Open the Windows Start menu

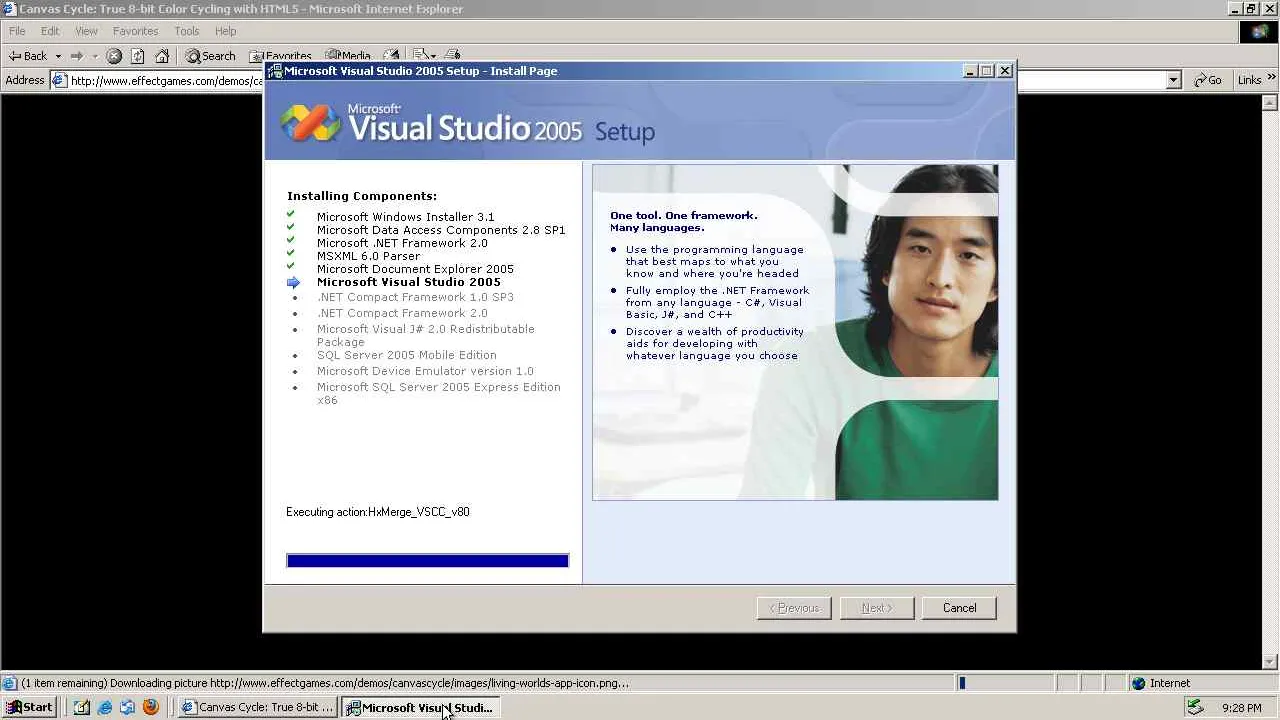coord(29,707)
